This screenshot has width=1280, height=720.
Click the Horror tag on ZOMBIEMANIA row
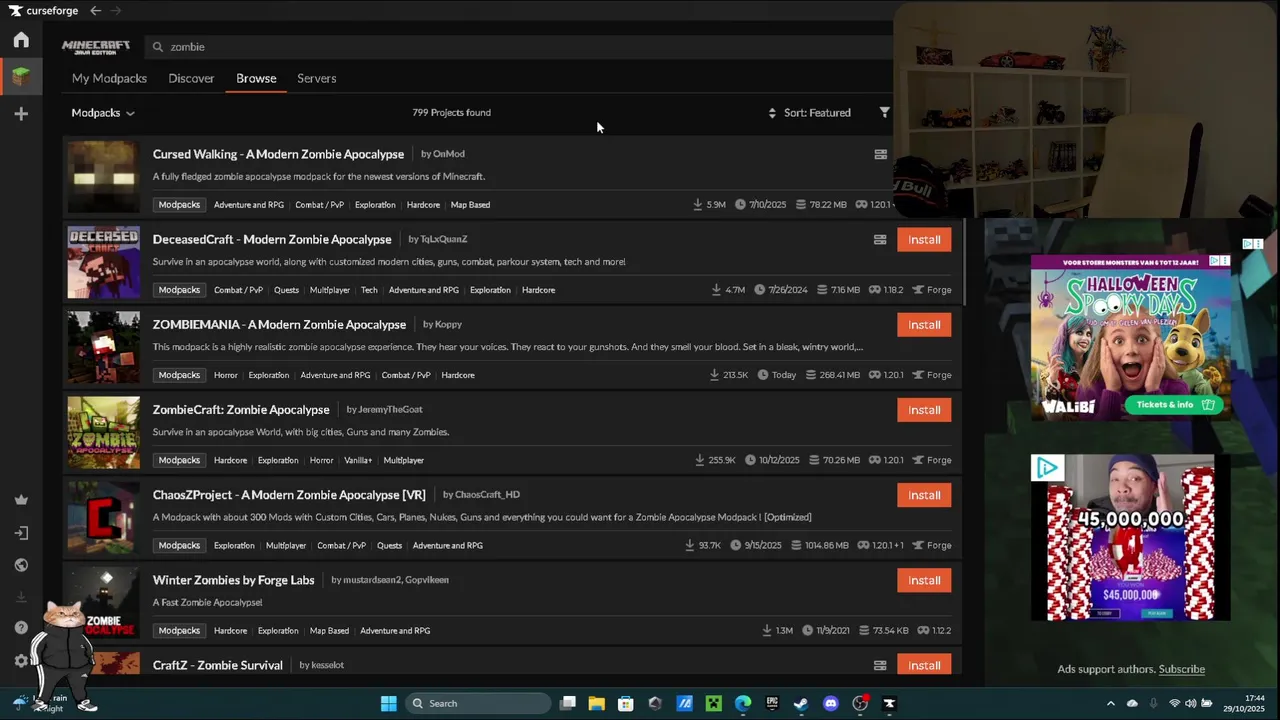click(x=226, y=375)
